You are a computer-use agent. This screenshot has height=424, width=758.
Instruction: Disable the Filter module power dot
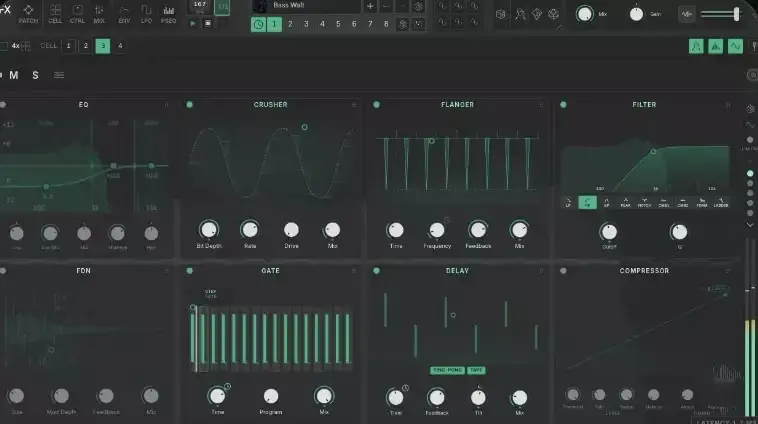563,104
